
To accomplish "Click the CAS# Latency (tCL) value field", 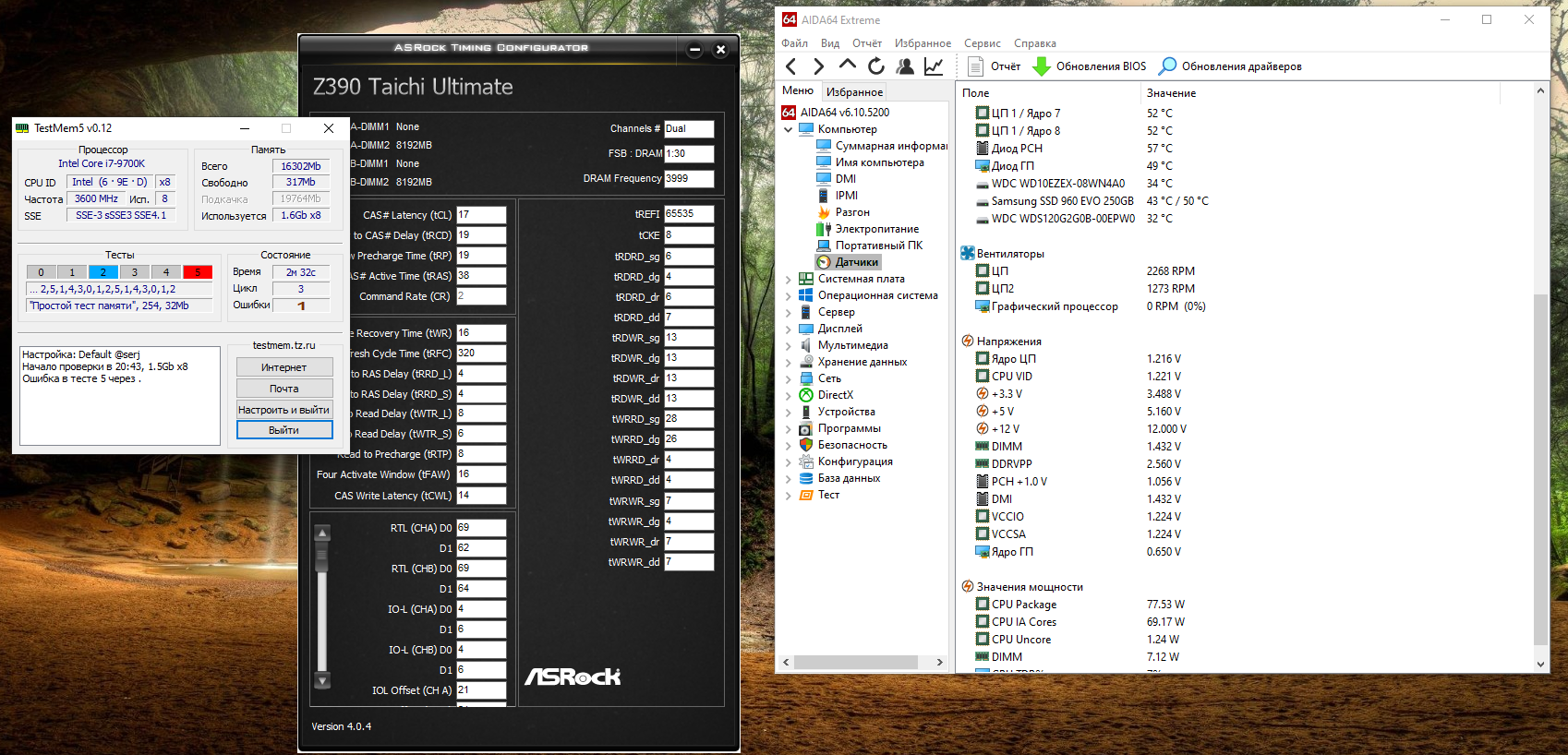I will (481, 215).
